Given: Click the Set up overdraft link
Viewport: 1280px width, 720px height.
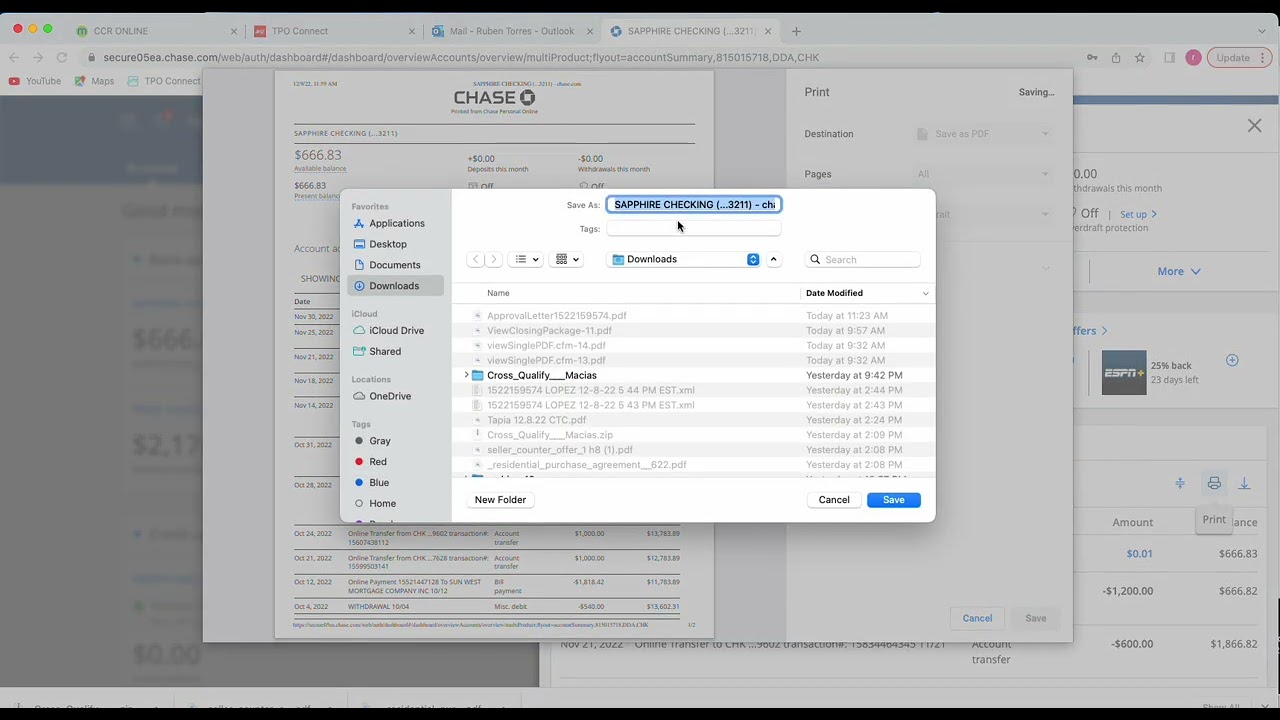Looking at the screenshot, I should click(1138, 214).
